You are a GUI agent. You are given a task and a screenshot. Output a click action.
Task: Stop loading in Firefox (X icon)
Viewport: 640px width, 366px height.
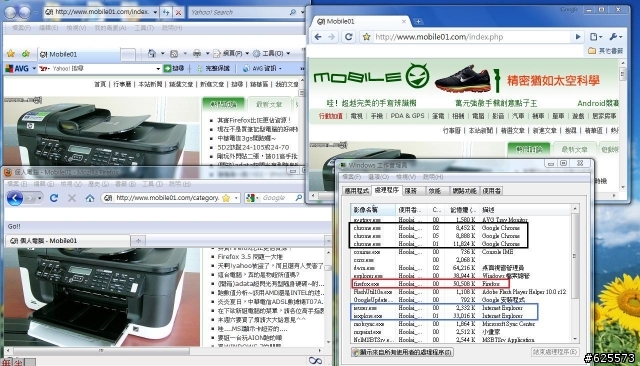(x=72, y=198)
